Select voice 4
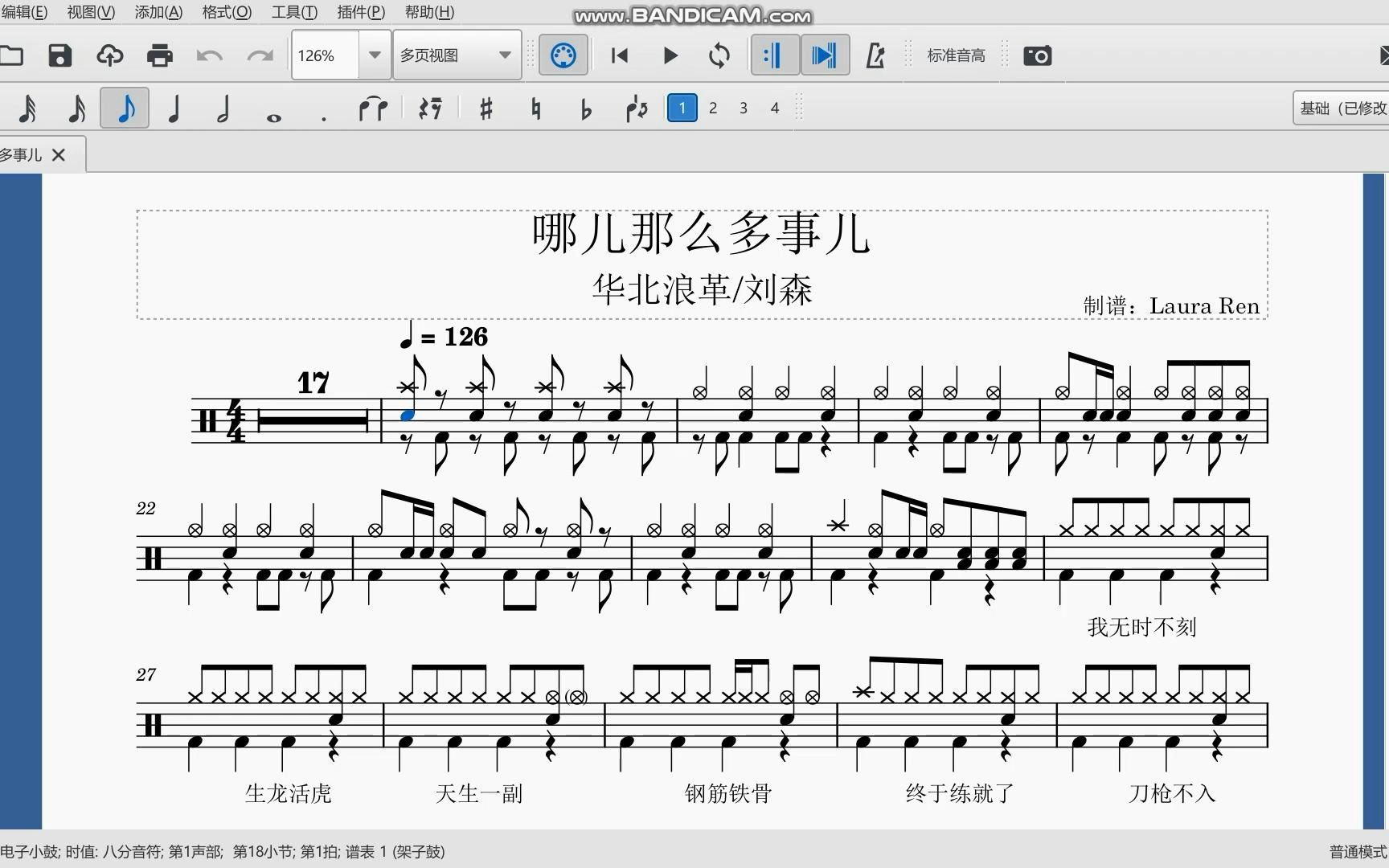1389x868 pixels. click(775, 108)
